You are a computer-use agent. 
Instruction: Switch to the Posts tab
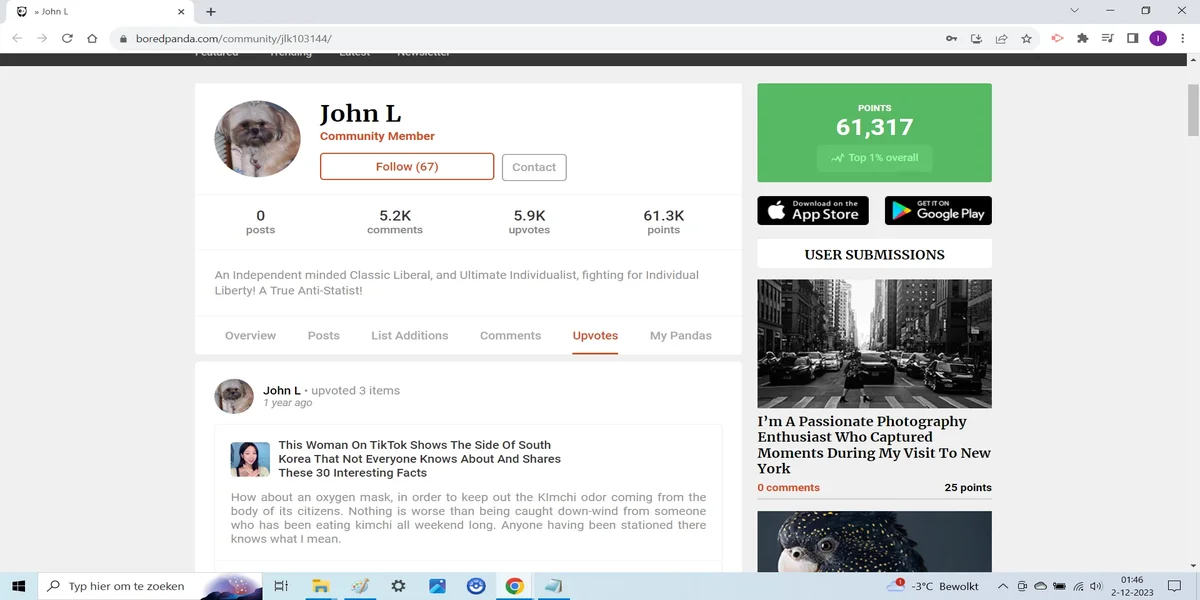(x=323, y=336)
